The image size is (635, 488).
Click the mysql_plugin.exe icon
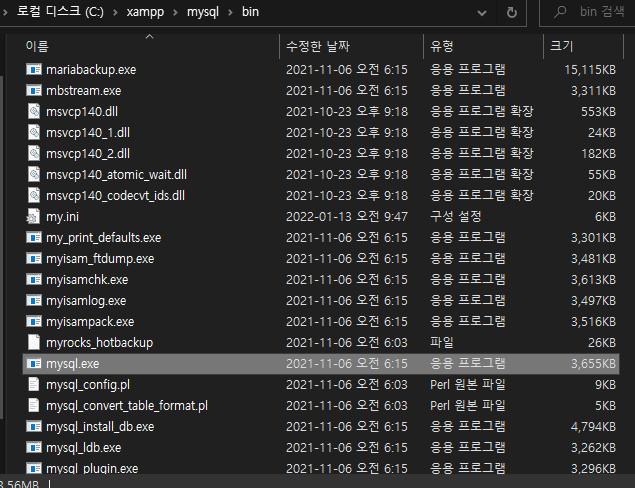(x=34, y=469)
